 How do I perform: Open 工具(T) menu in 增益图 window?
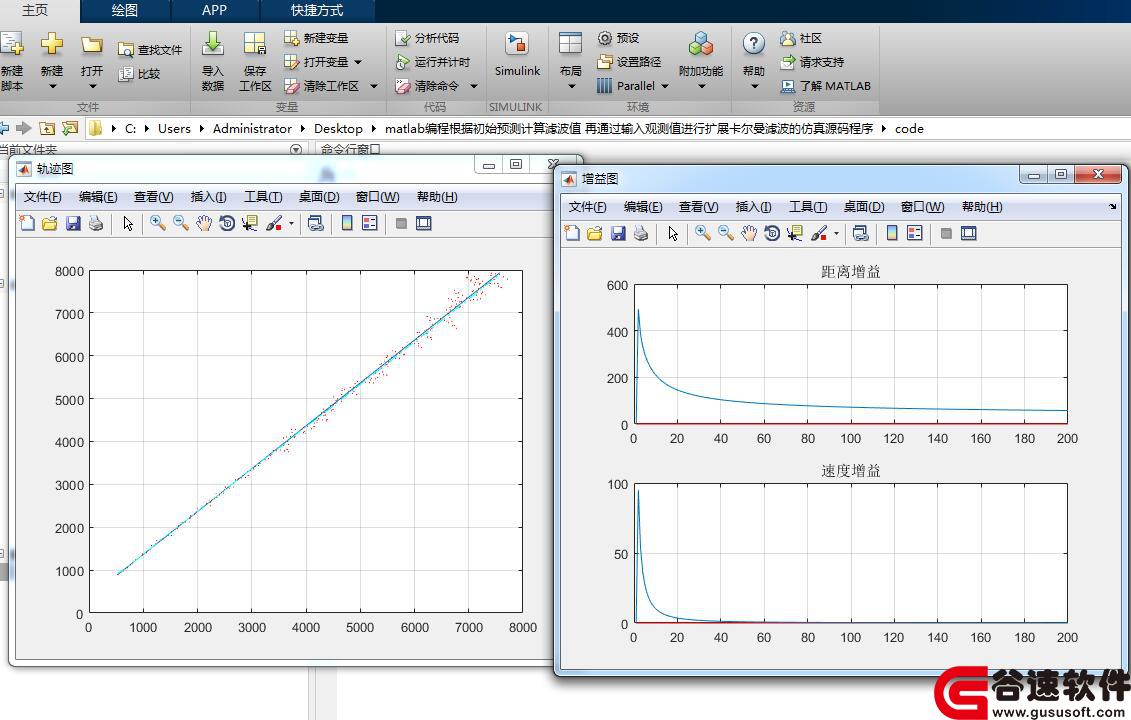[808, 207]
